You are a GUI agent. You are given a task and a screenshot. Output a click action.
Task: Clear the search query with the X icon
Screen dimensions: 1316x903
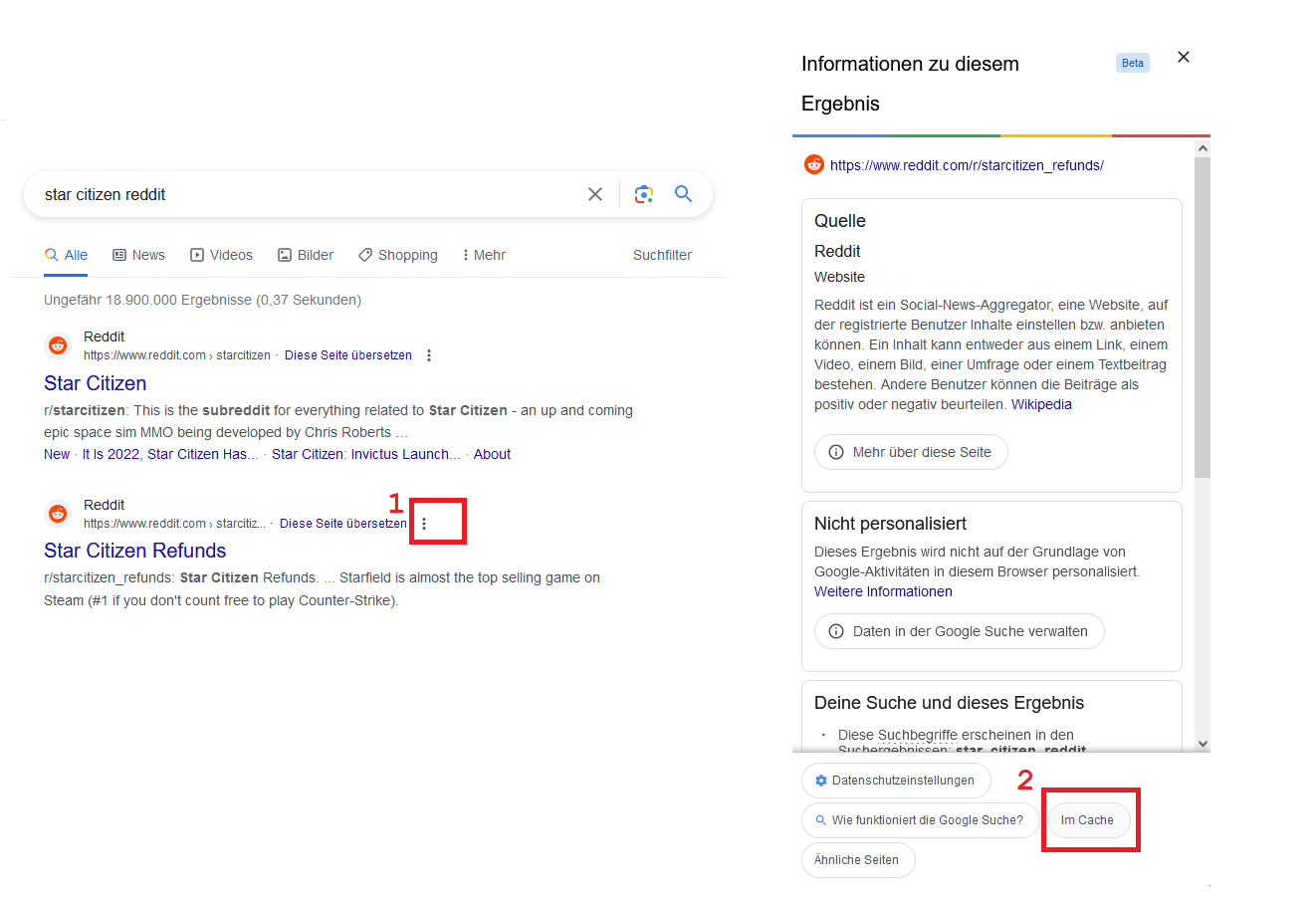tap(594, 193)
